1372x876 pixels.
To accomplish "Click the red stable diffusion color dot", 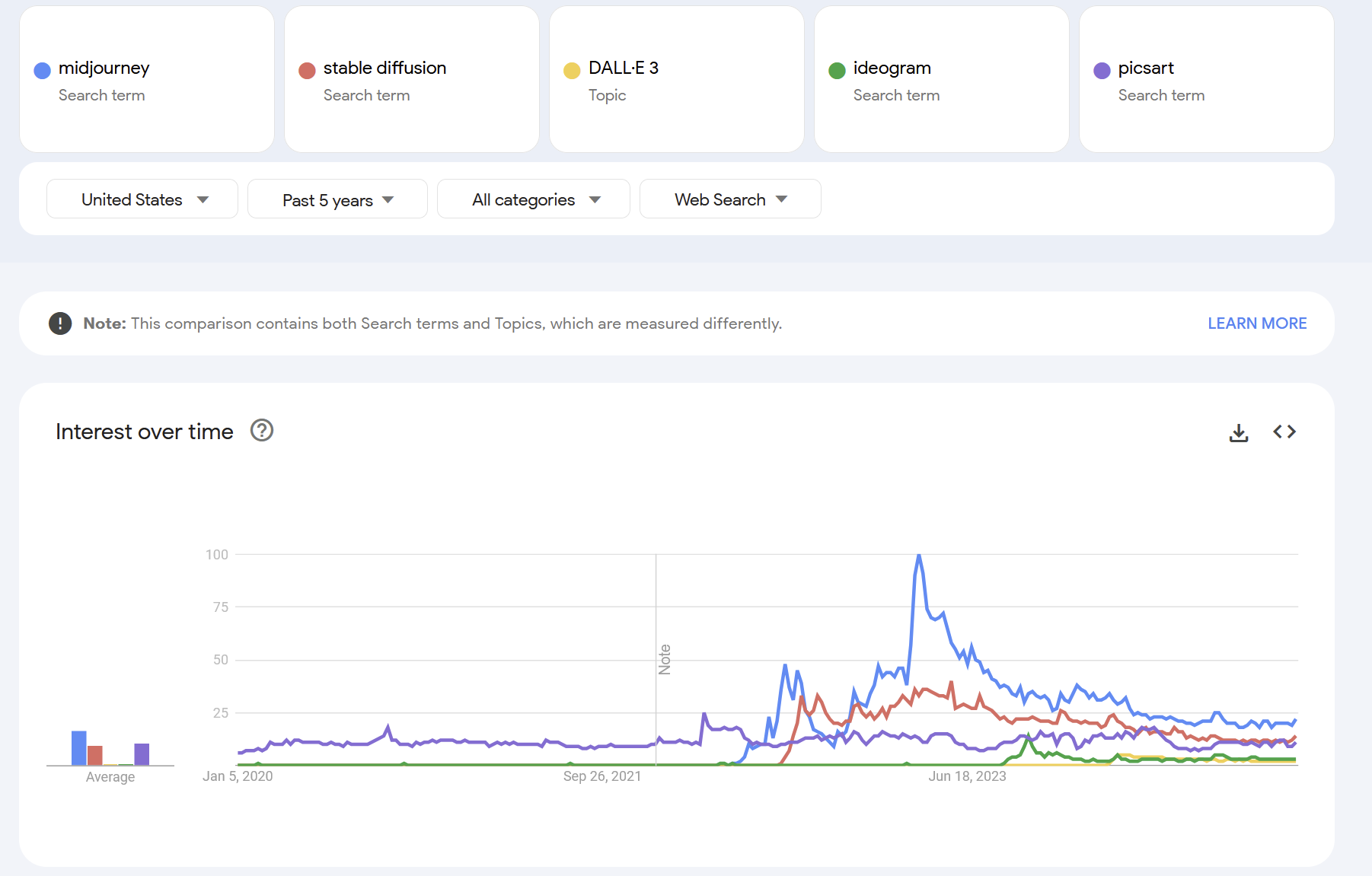I will coord(308,71).
